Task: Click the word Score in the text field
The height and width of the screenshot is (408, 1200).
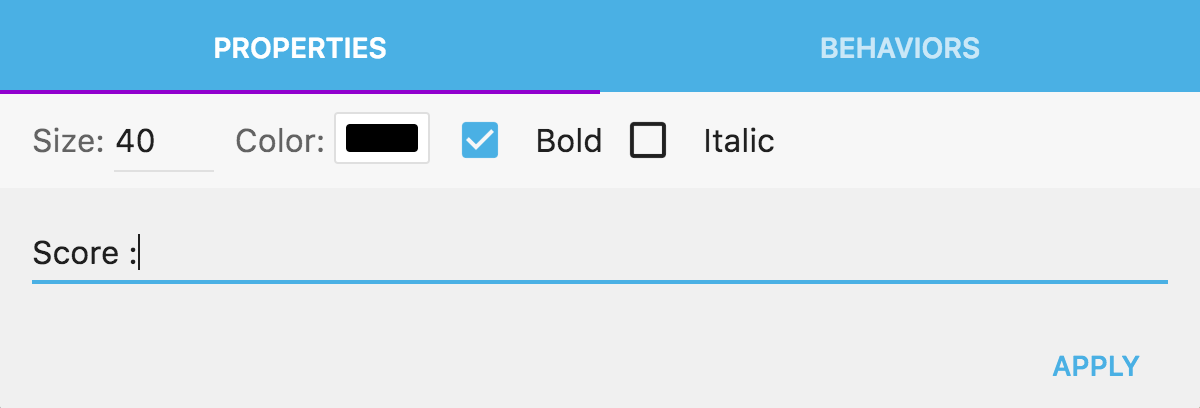Action: [x=76, y=253]
